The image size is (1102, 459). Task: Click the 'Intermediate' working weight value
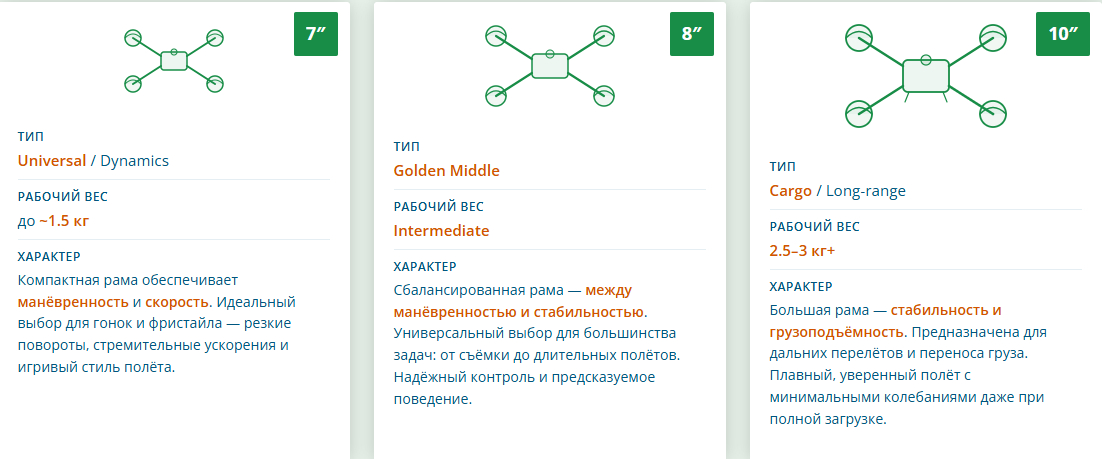pyautogui.click(x=441, y=230)
